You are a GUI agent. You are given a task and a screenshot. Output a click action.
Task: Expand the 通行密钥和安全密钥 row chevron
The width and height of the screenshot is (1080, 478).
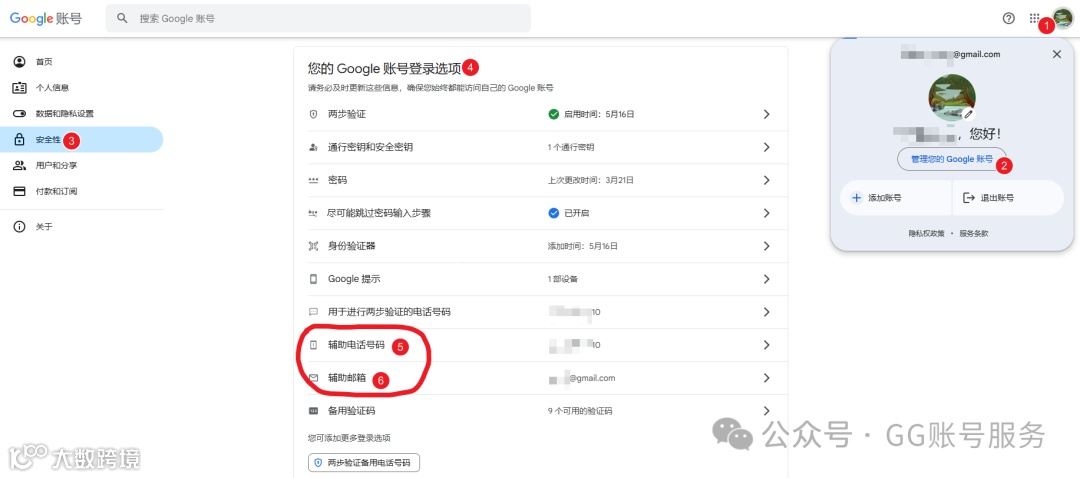tap(766, 147)
